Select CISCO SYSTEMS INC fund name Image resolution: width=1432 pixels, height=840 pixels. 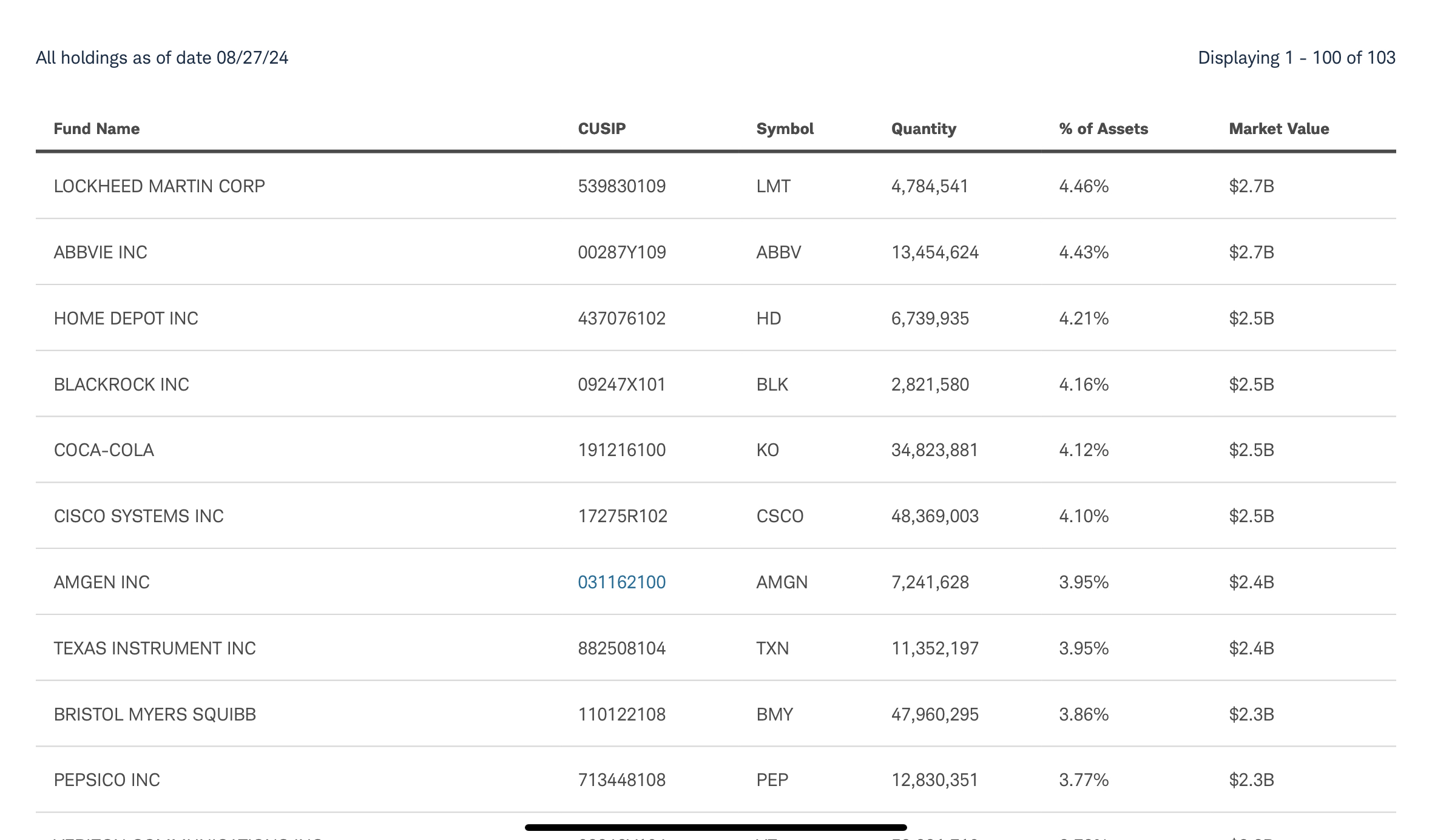(x=139, y=516)
